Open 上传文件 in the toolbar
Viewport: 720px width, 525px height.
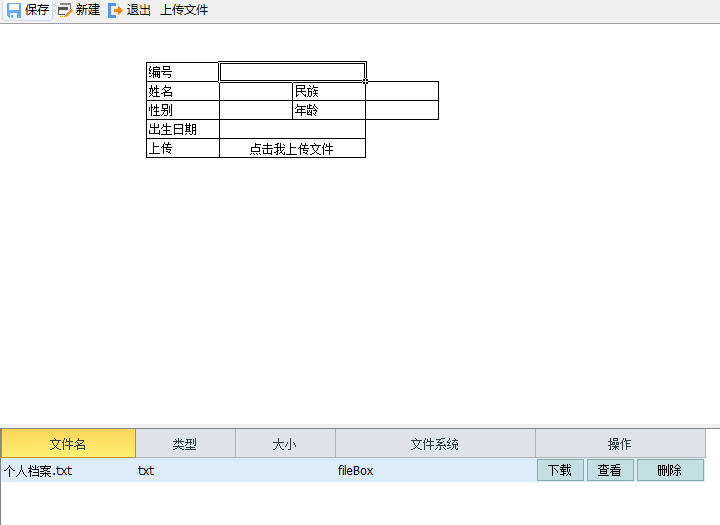pyautogui.click(x=184, y=10)
